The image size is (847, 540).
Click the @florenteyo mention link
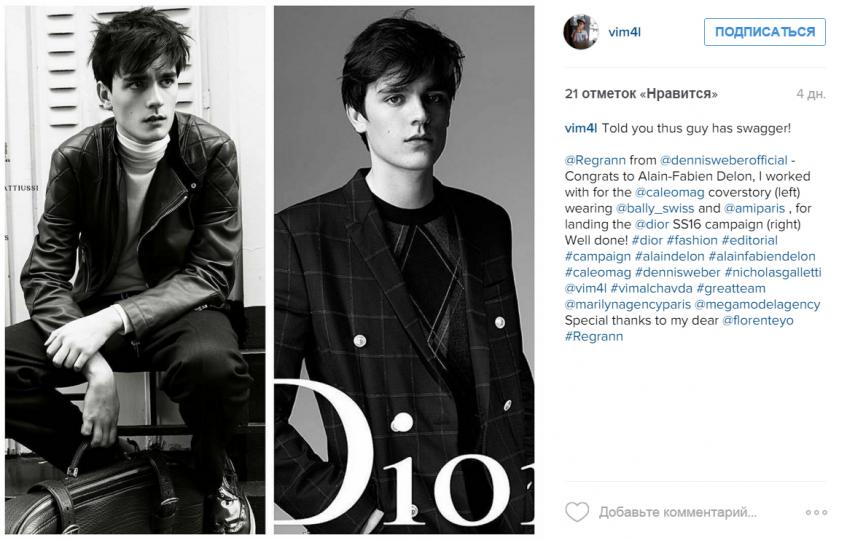pos(758,320)
